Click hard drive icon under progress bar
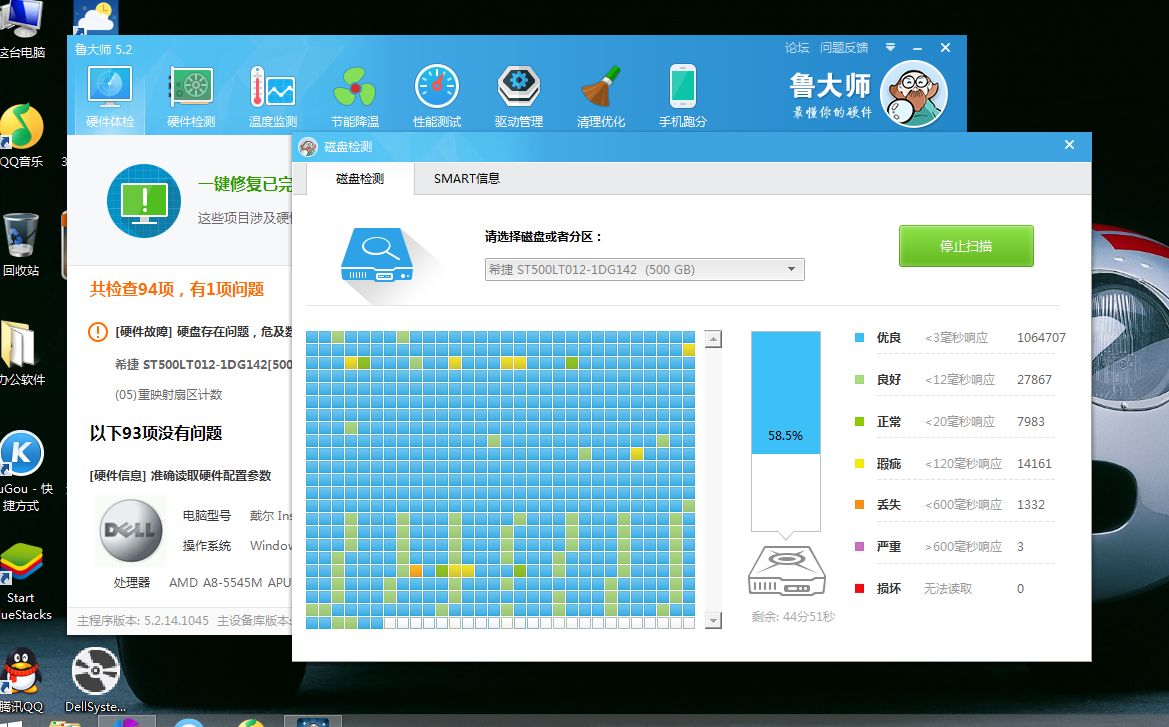This screenshot has height=727, width=1169. tap(787, 571)
